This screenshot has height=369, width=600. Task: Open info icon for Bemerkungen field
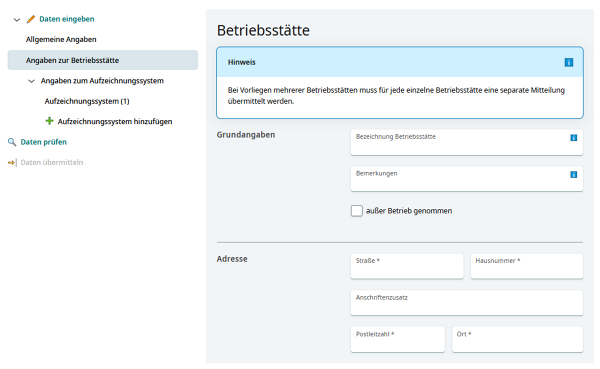click(573, 175)
